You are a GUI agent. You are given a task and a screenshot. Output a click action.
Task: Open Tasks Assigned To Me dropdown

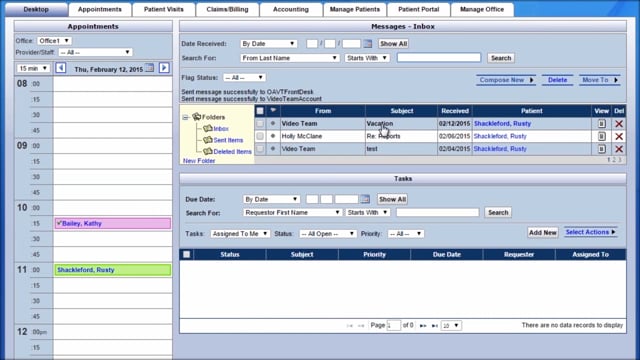(240, 233)
